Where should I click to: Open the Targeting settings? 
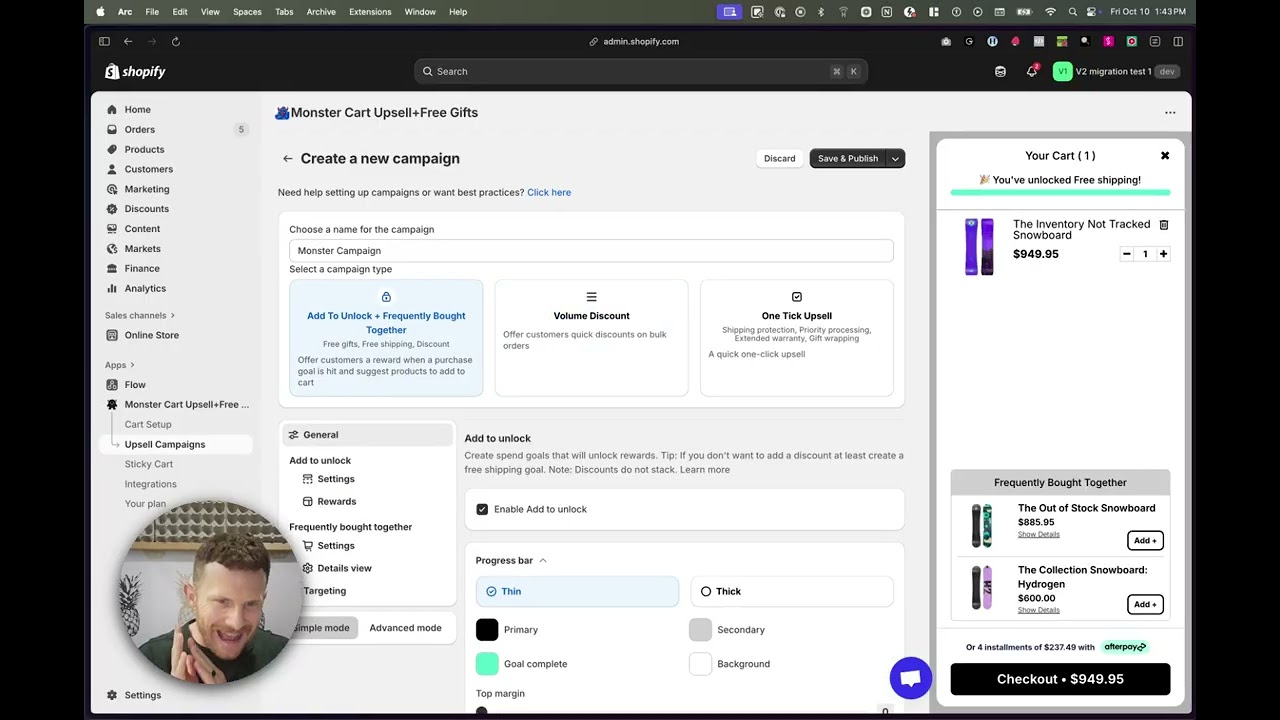(x=325, y=591)
